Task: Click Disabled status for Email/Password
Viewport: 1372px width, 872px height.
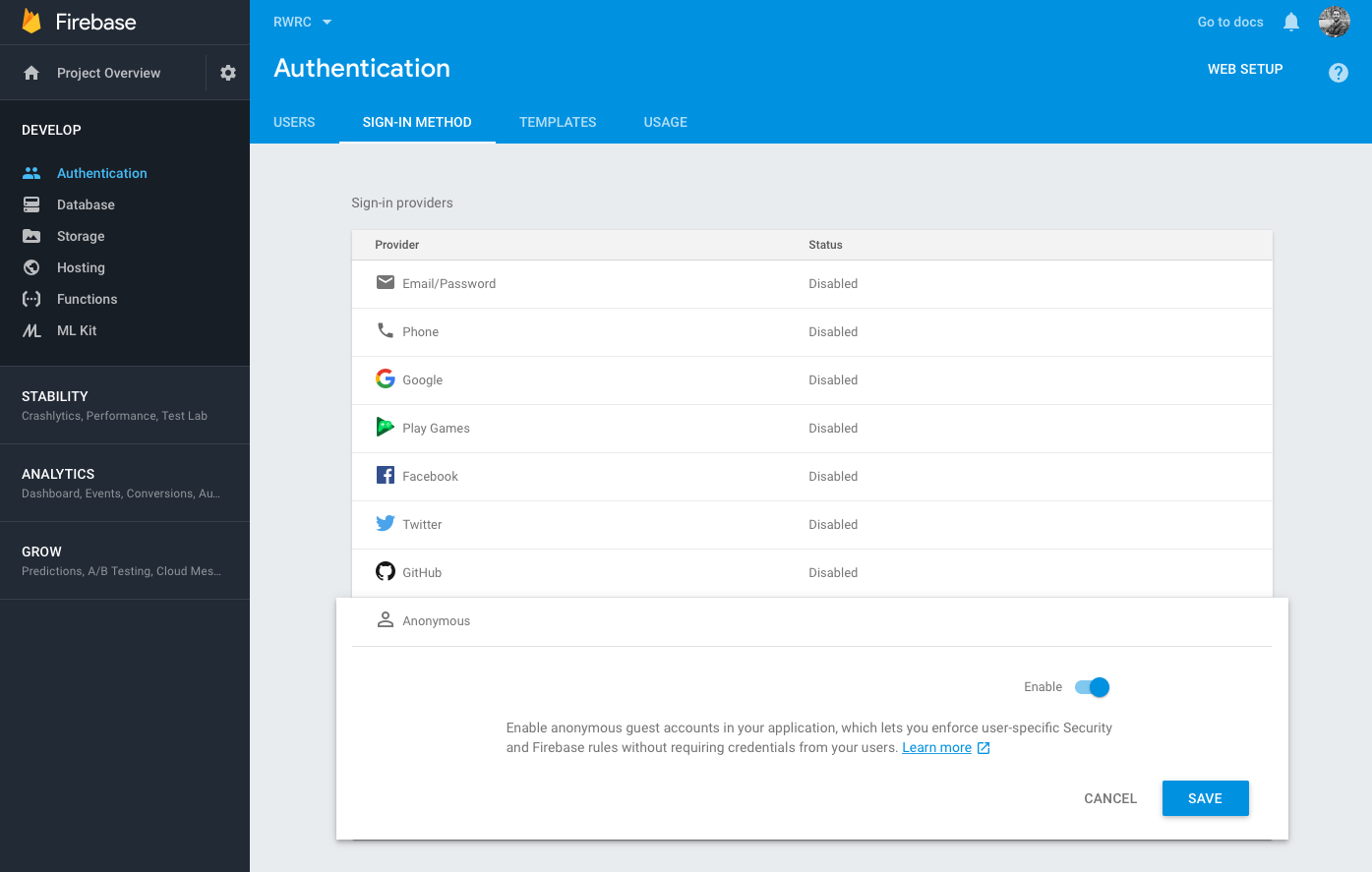Action: 833,283
